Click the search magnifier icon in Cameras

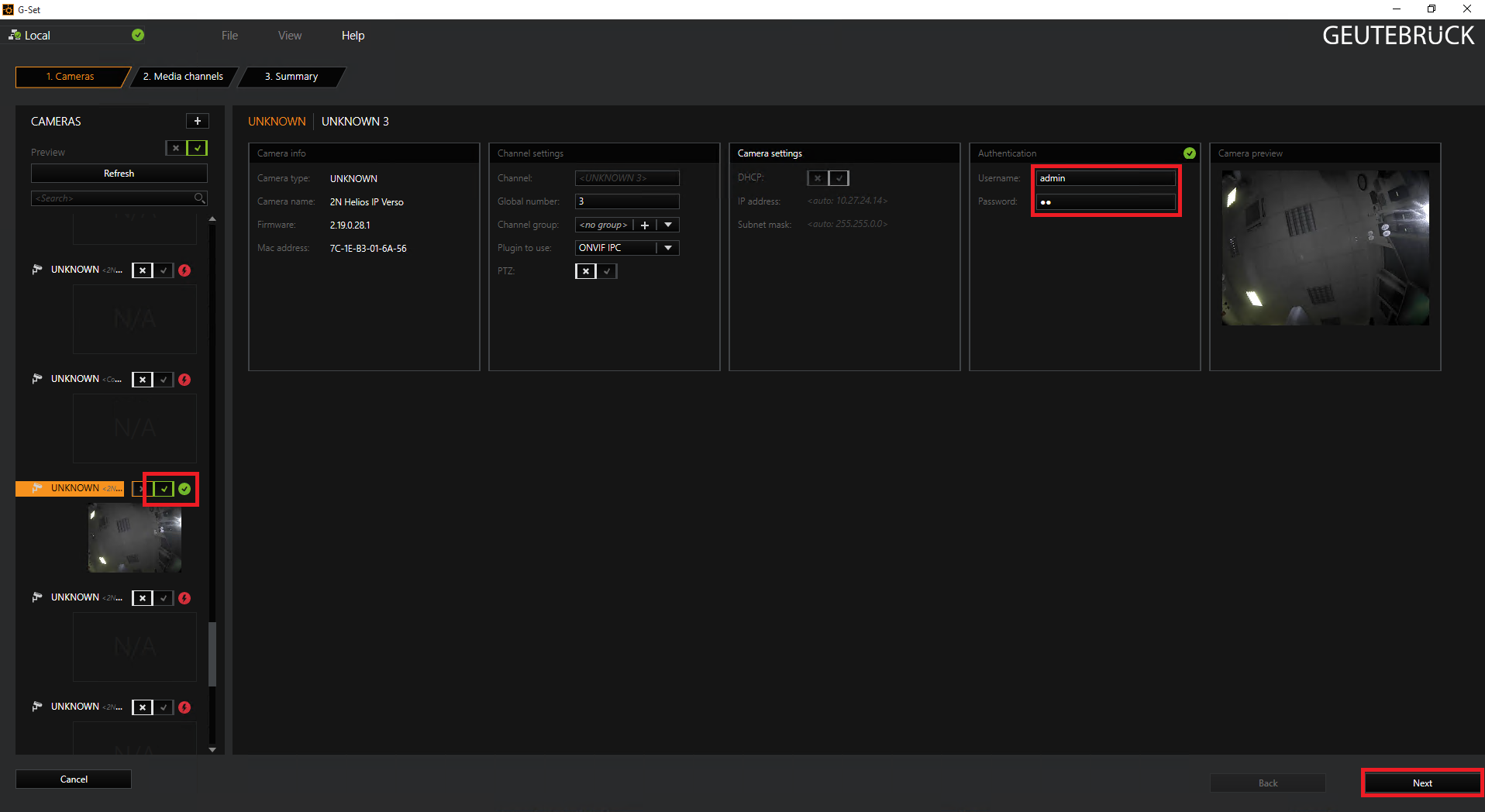[x=199, y=198]
